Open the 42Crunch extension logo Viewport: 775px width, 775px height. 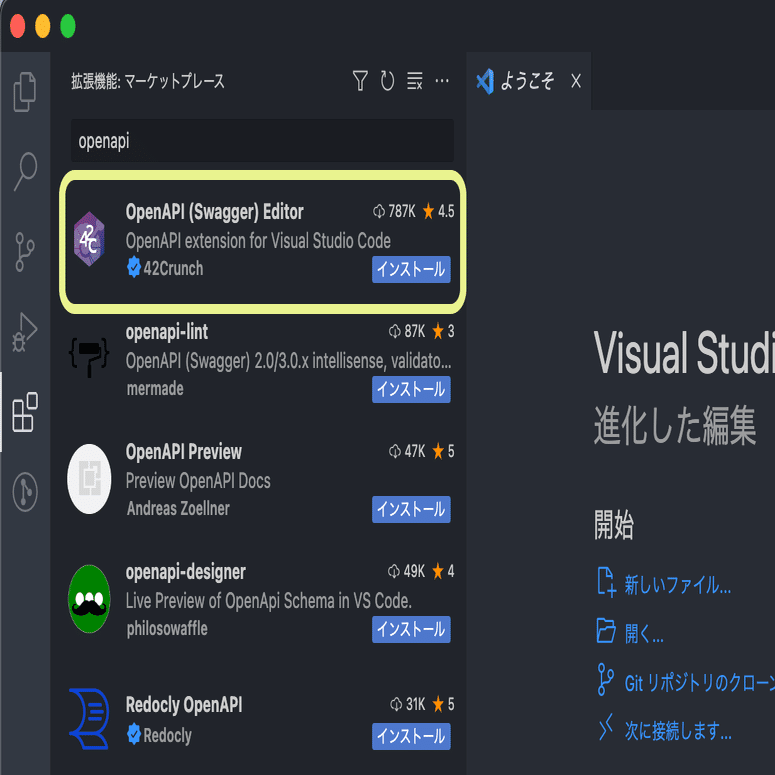(x=89, y=239)
